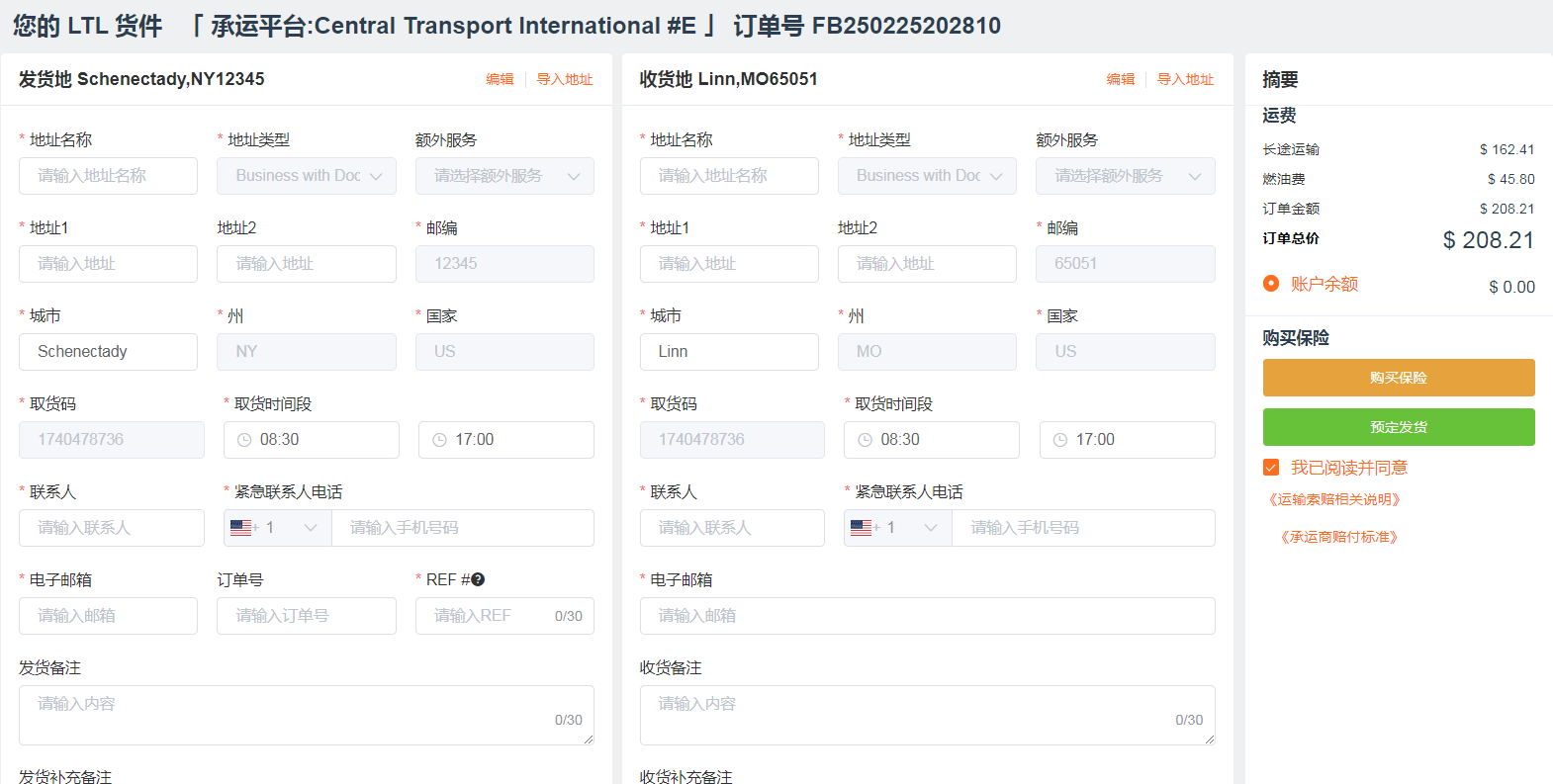The width and height of the screenshot is (1553, 784).
Task: Click clock icon in origin 17:00 pickup time
Action: click(x=439, y=440)
